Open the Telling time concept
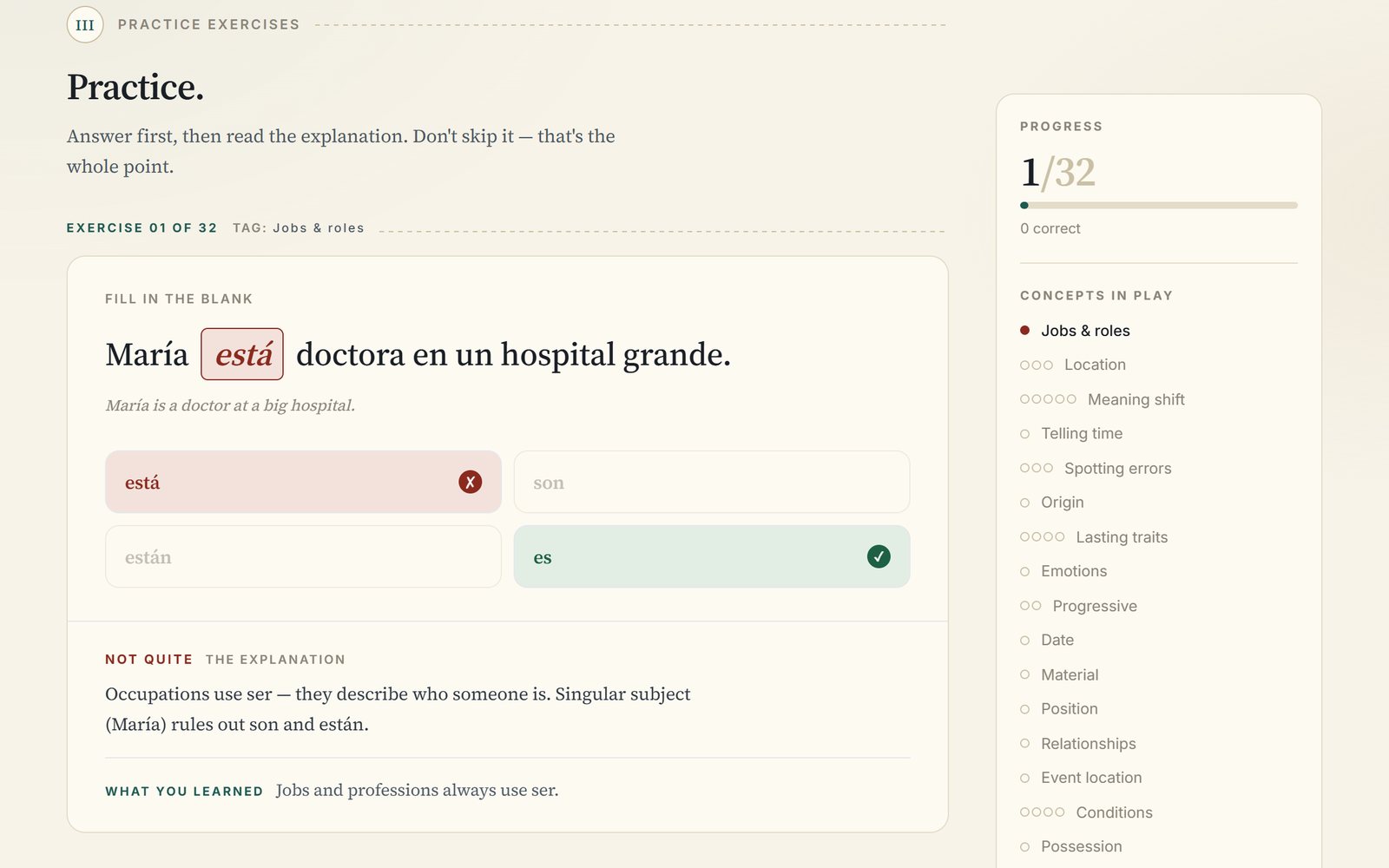1389x868 pixels. (1071, 433)
